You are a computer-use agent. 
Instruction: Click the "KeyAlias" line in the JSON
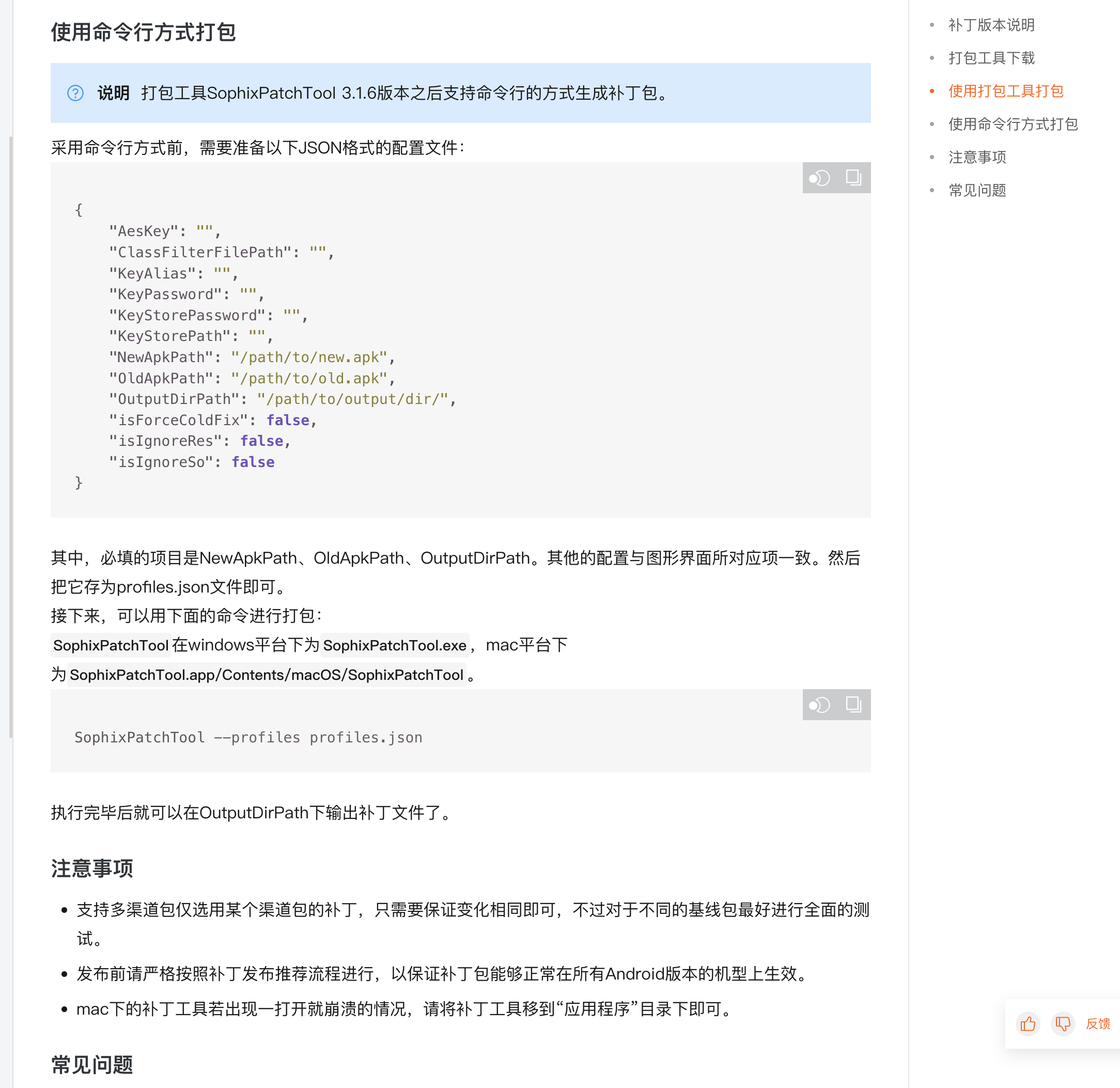pos(174,274)
